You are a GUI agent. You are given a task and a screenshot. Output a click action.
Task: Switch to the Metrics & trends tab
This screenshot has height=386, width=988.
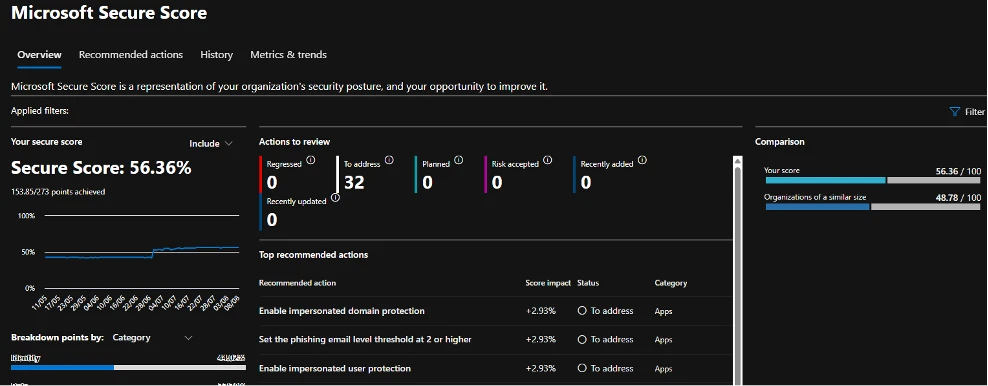click(289, 55)
